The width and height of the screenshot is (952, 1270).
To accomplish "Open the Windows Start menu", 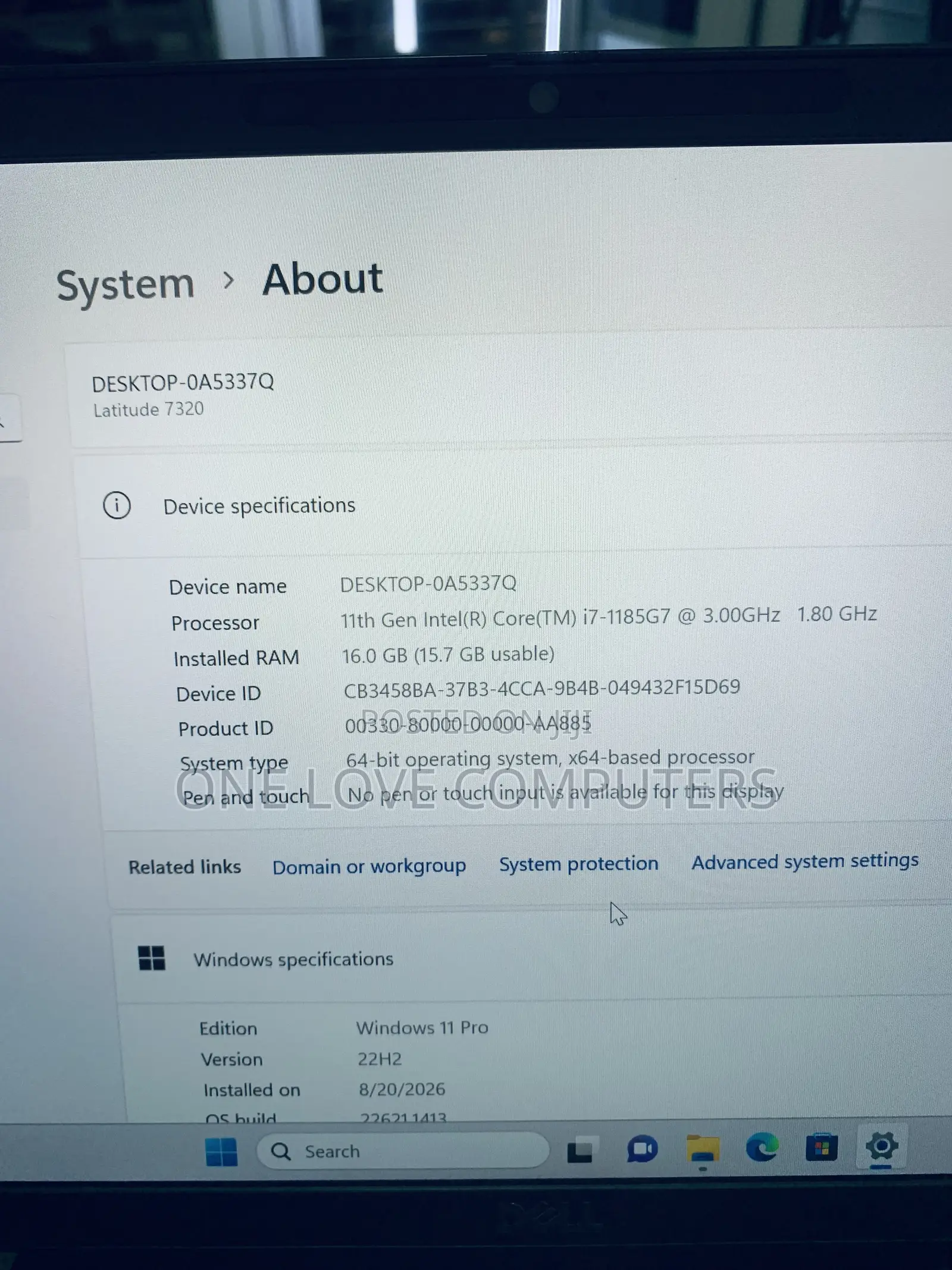I will (221, 1152).
